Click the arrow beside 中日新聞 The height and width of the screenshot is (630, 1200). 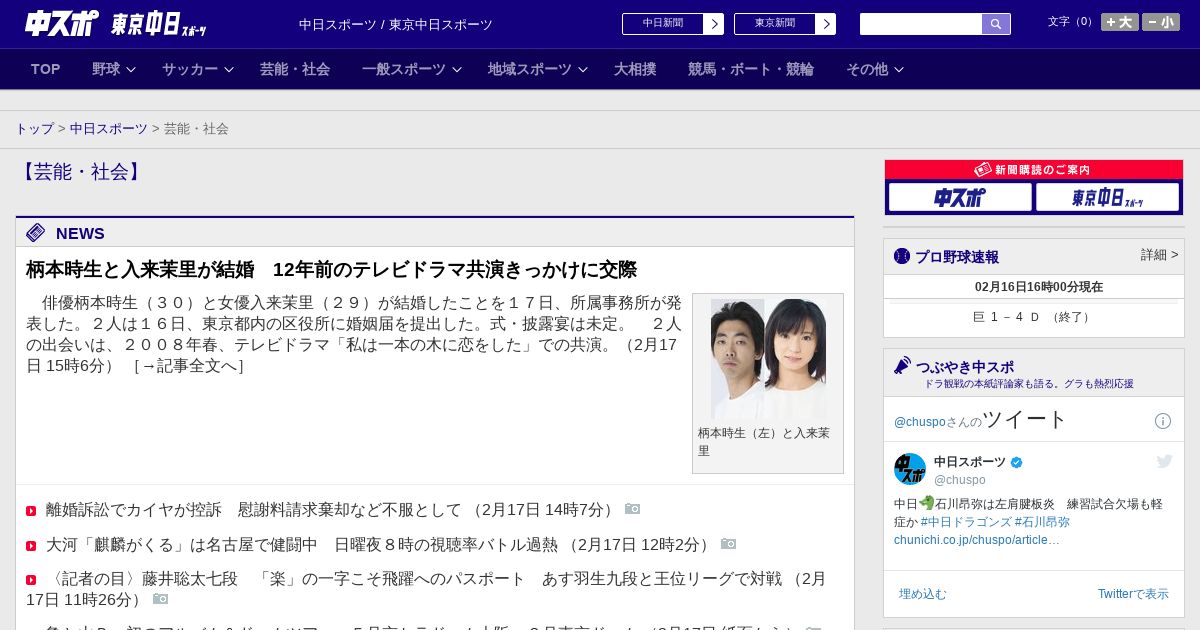[714, 24]
